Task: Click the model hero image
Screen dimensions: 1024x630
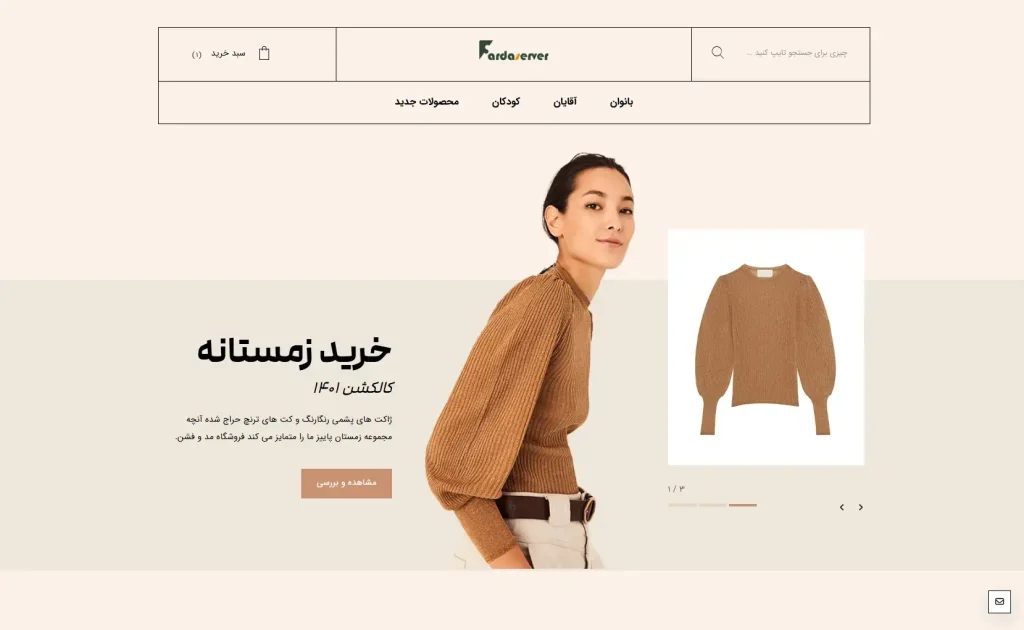Action: click(x=527, y=360)
